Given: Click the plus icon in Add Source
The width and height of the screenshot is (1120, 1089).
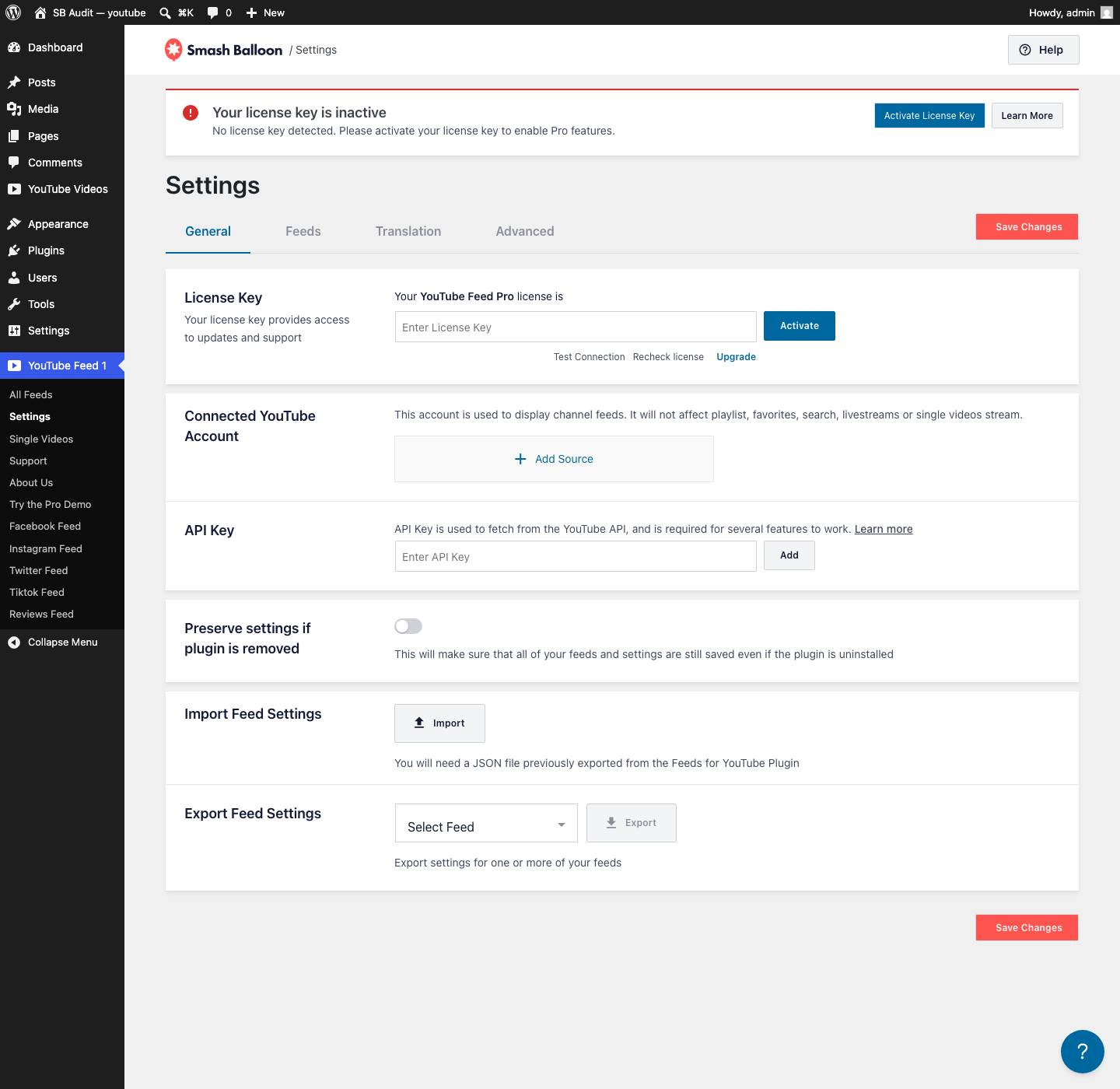Looking at the screenshot, I should click(520, 459).
